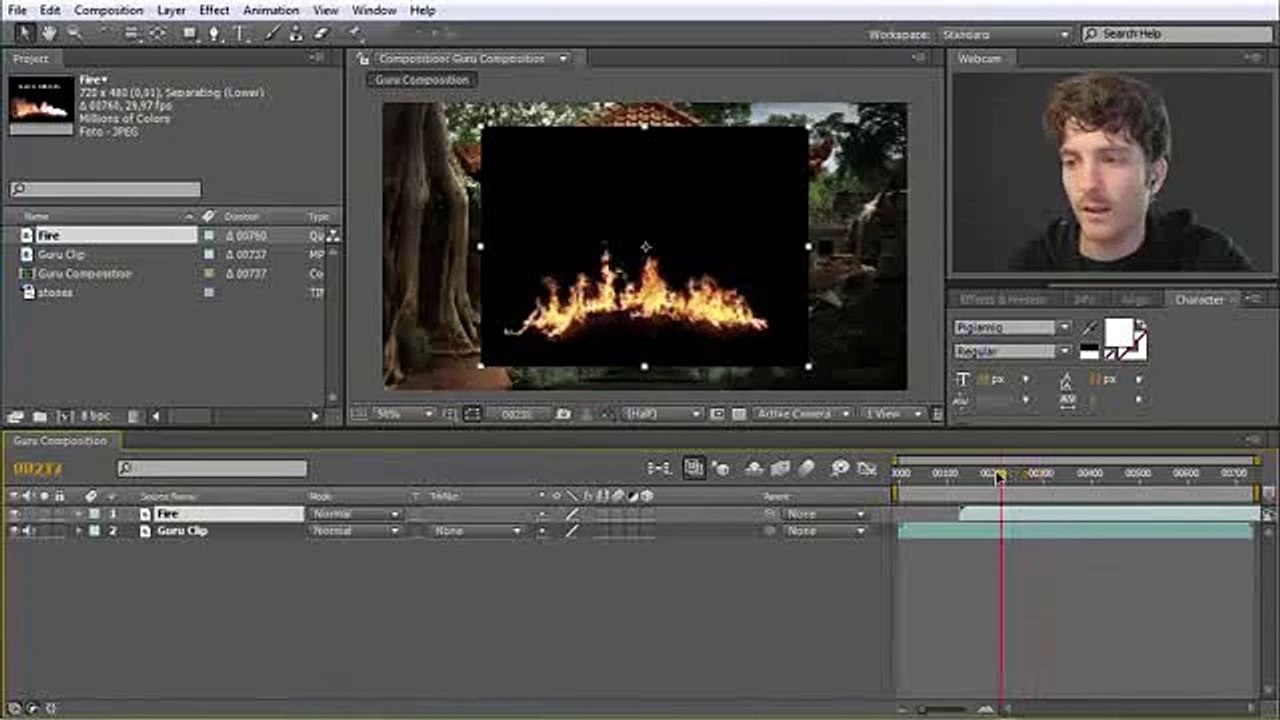Open the Active Camera dropdown
This screenshot has width=1280, height=720.
[803, 413]
